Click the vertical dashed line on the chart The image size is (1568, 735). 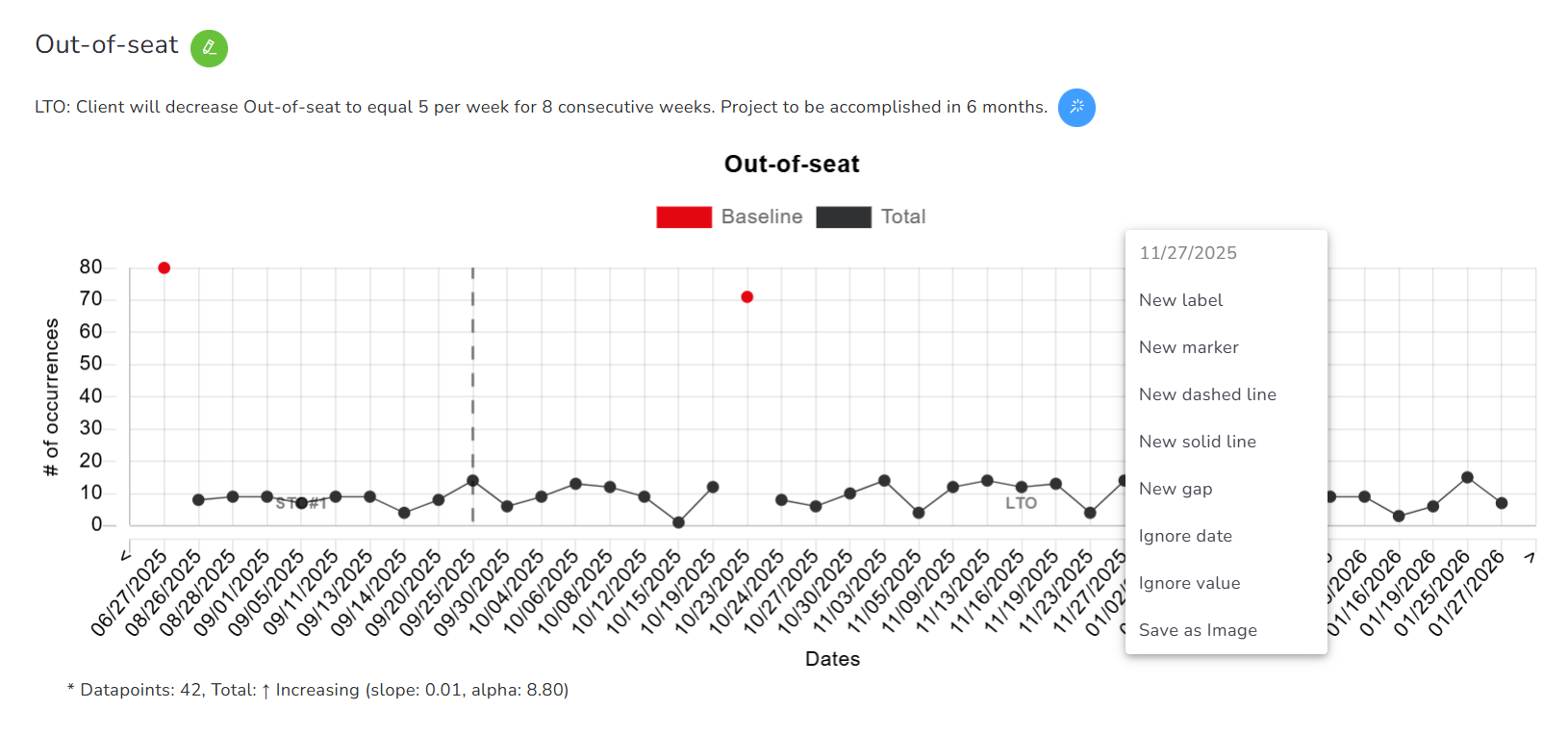pos(472,385)
